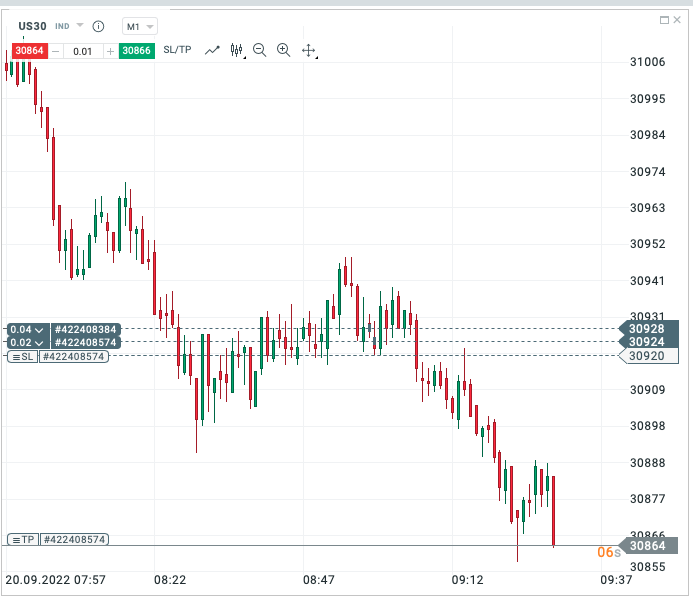Click the 30984 price axis label
The height and width of the screenshot is (600, 693).
[x=647, y=135]
